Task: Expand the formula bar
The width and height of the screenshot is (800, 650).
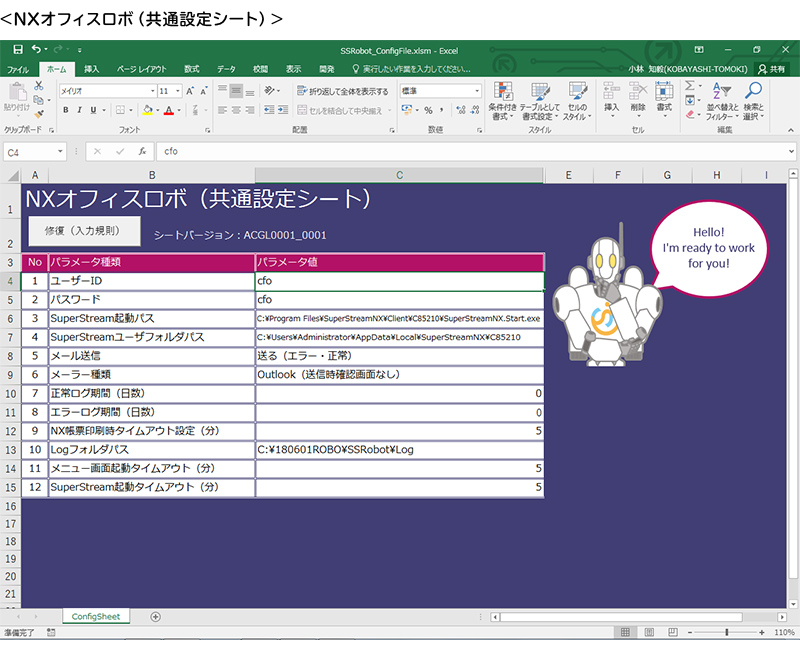Action: click(x=791, y=152)
